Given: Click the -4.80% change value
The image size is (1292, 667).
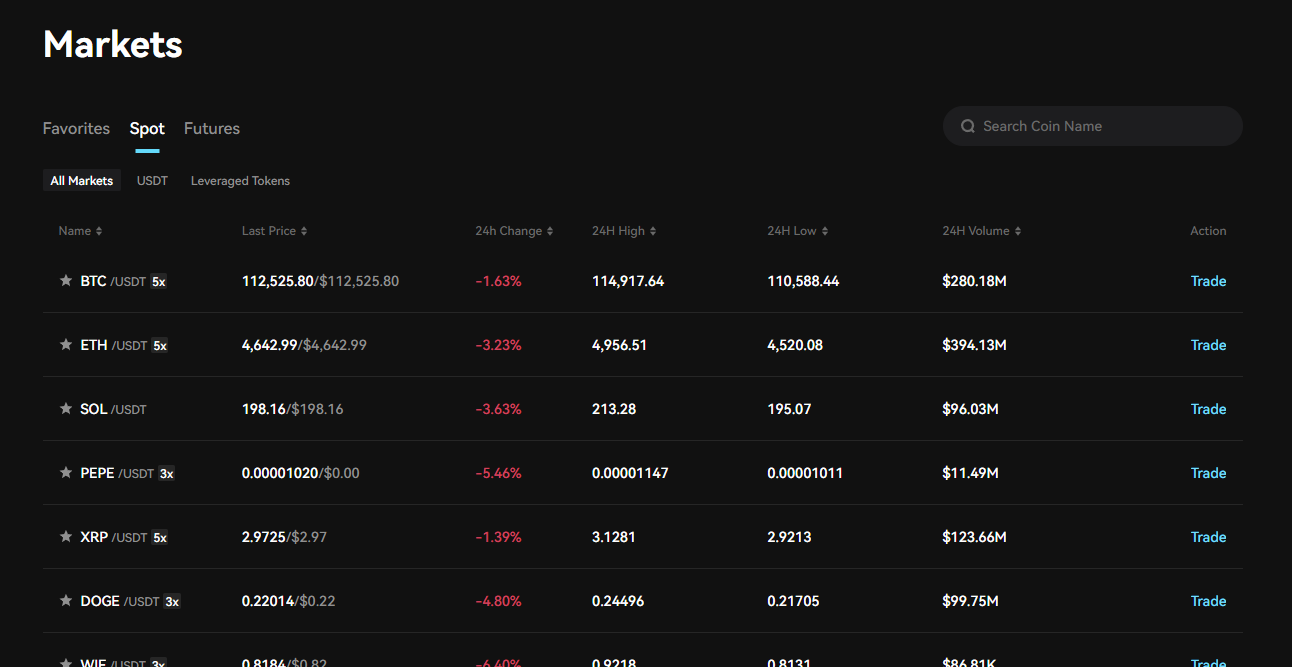Looking at the screenshot, I should [498, 601].
